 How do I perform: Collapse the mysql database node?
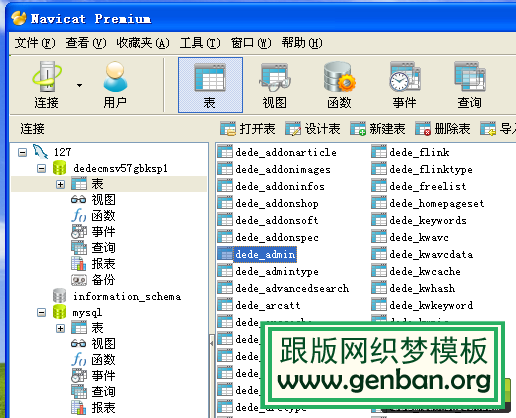[41, 312]
